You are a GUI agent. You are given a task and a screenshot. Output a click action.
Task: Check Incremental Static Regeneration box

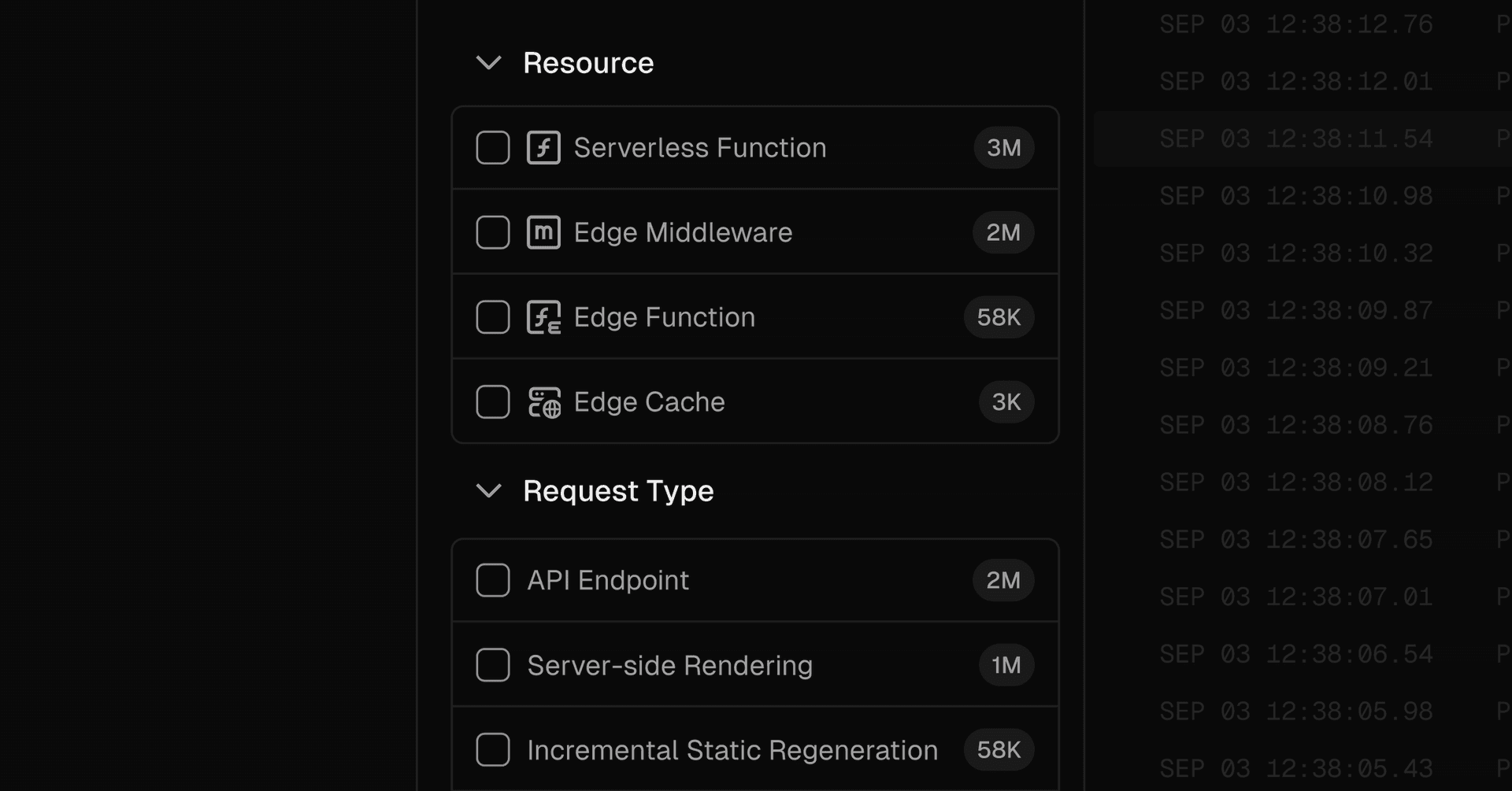pos(493,750)
